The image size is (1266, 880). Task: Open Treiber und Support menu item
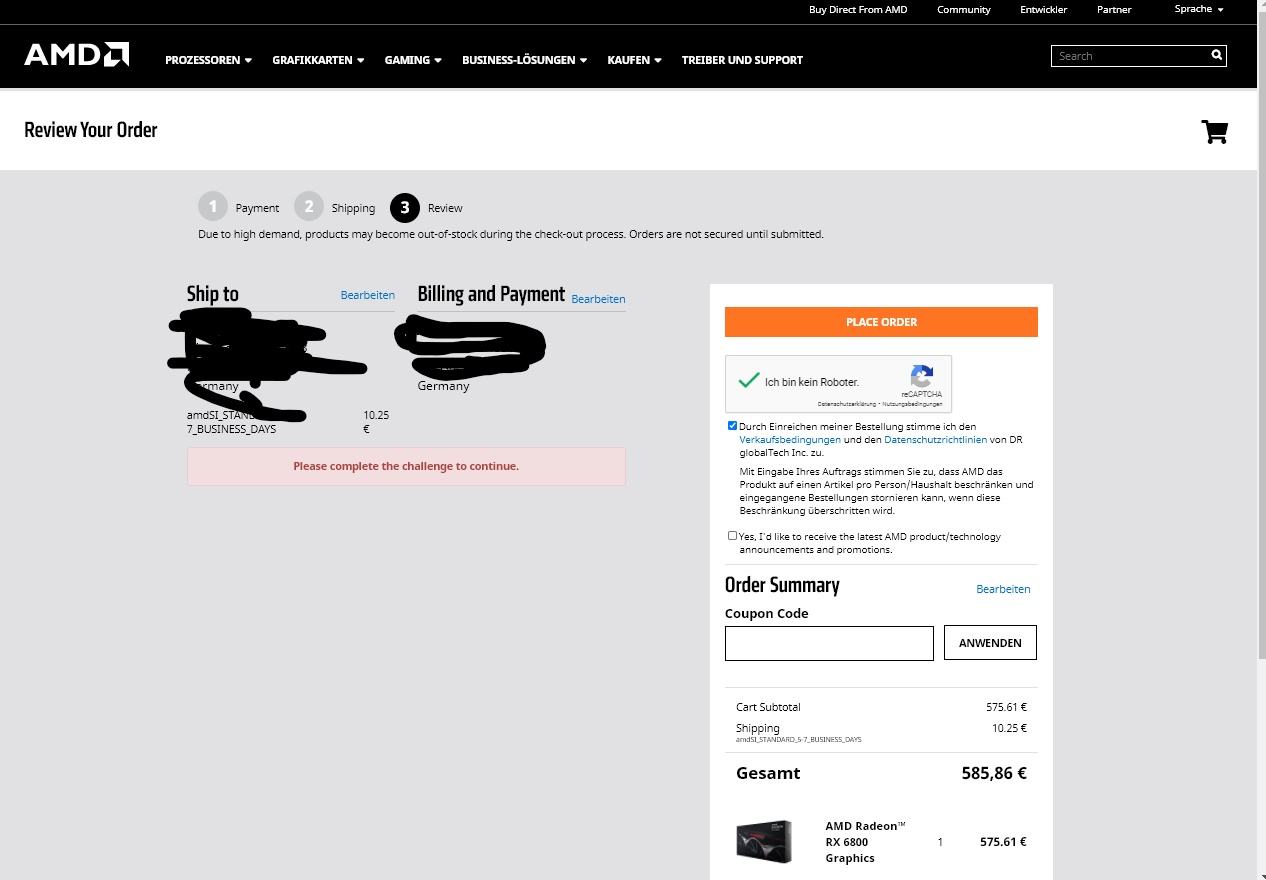pyautogui.click(x=742, y=60)
